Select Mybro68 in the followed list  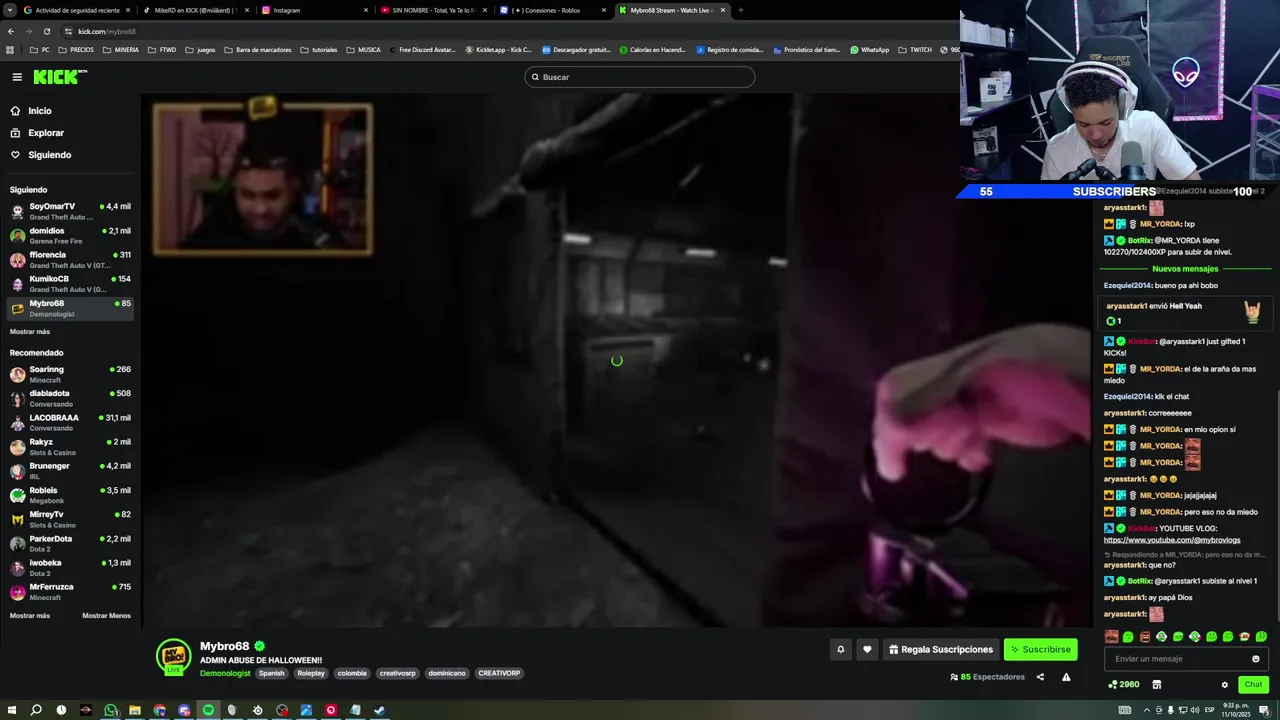70,308
